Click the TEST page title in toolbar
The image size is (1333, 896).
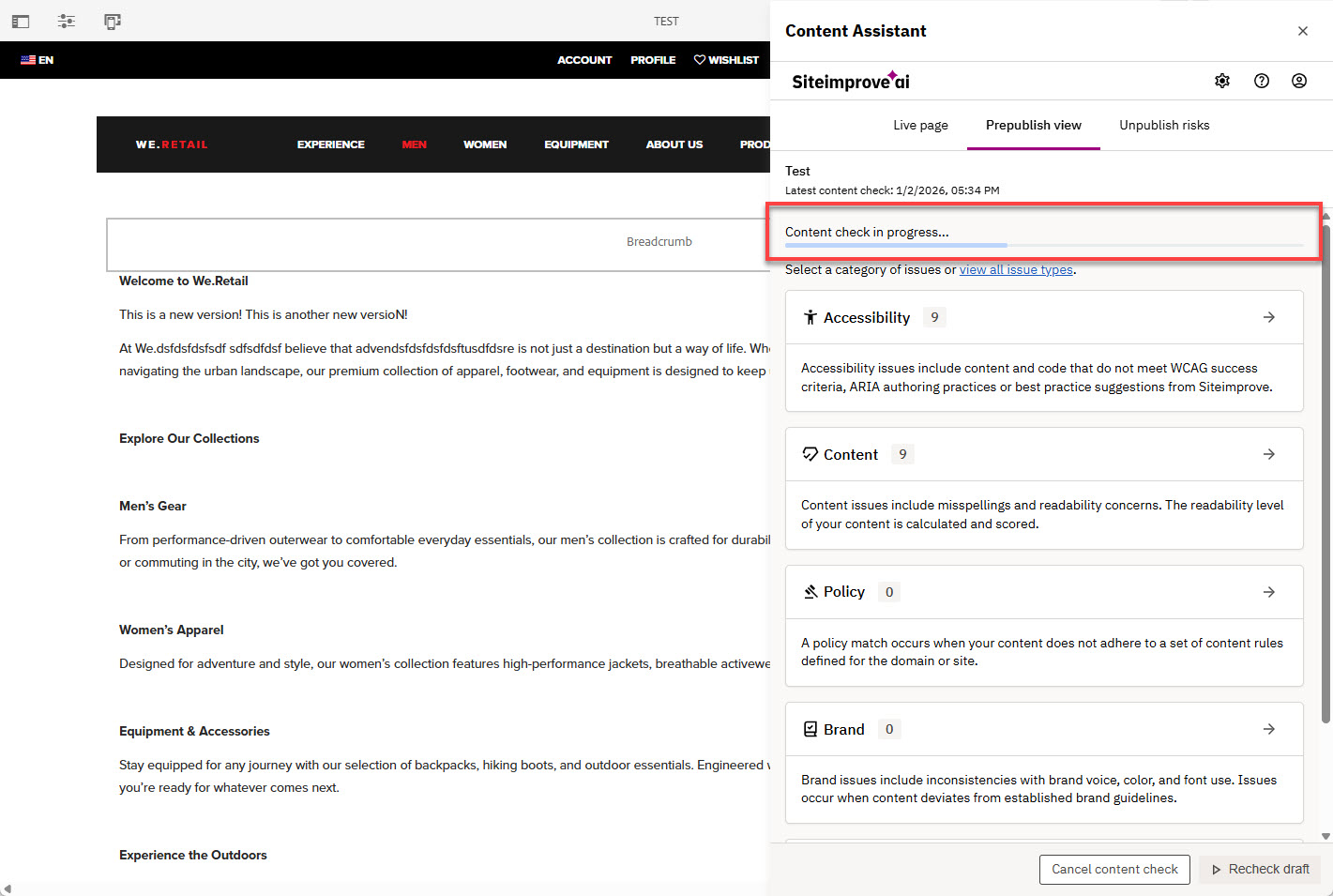pyautogui.click(x=666, y=21)
